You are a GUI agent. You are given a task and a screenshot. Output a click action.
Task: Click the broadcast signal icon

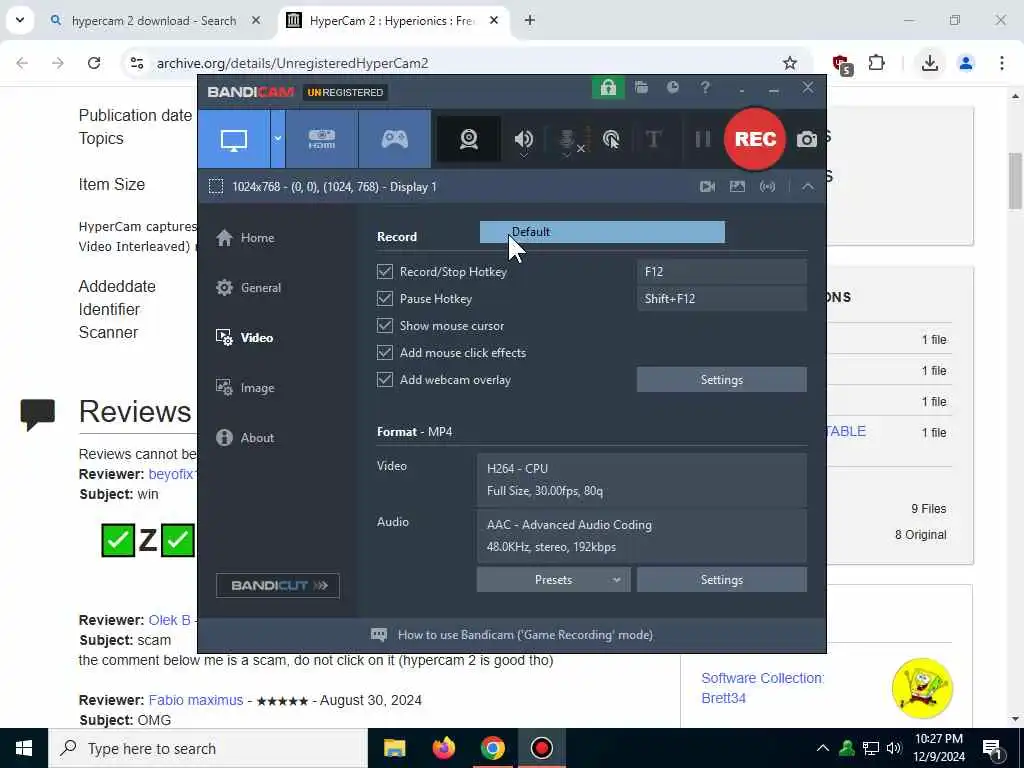click(767, 187)
